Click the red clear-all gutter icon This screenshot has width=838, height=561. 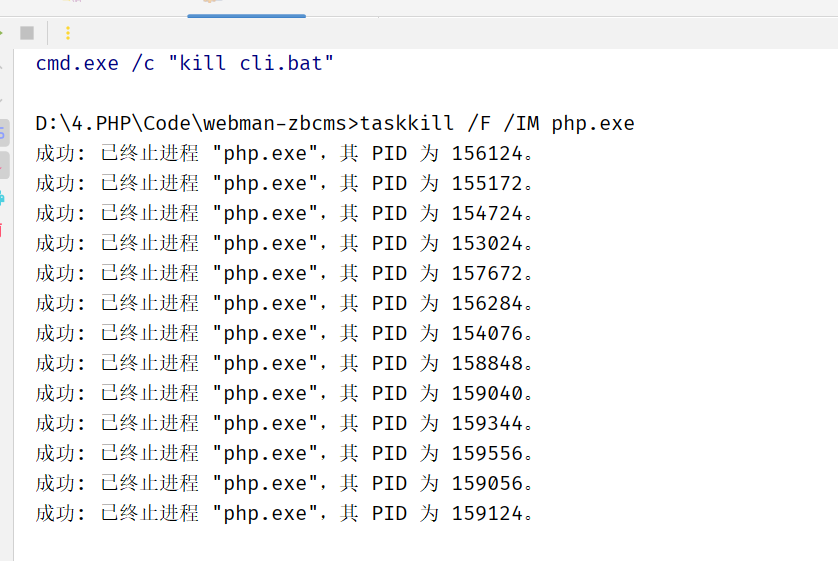pyautogui.click(x=2, y=229)
